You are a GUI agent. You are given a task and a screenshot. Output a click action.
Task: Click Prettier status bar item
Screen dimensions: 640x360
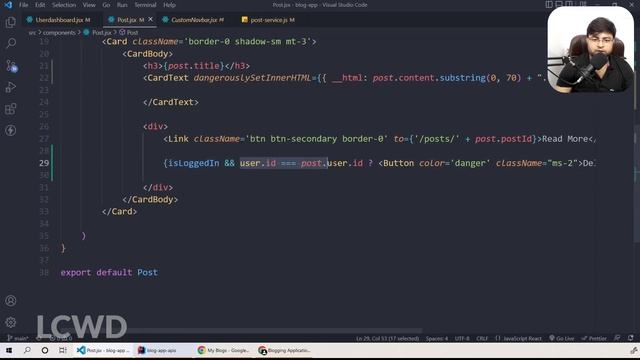click(x=594, y=338)
